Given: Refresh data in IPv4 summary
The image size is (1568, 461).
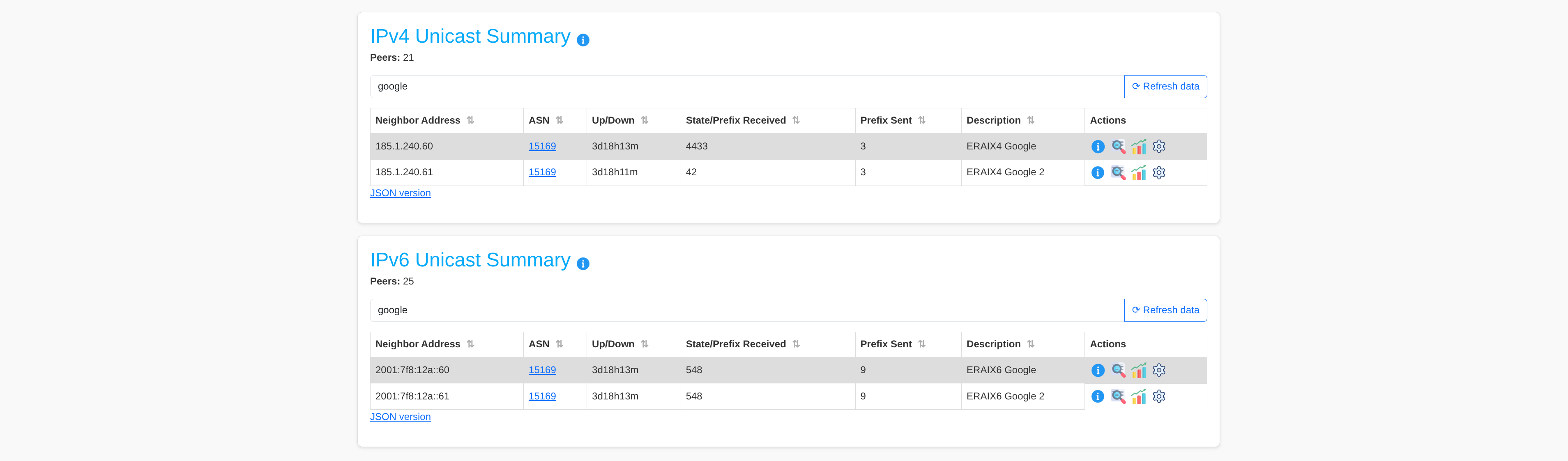Looking at the screenshot, I should click(1165, 86).
